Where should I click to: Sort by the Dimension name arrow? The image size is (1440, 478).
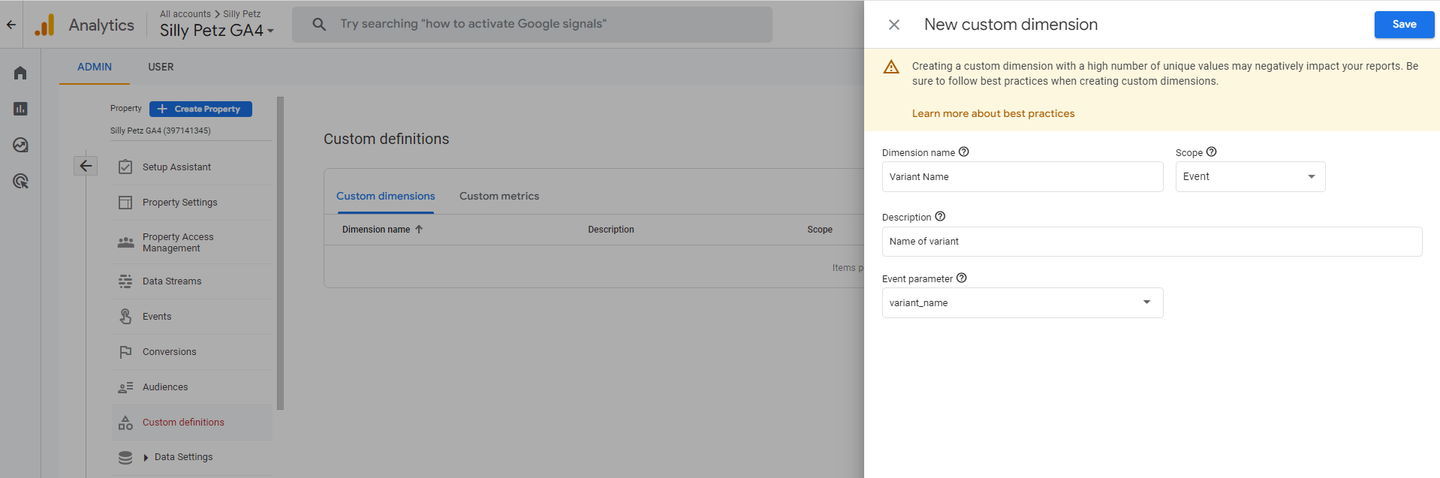point(419,229)
